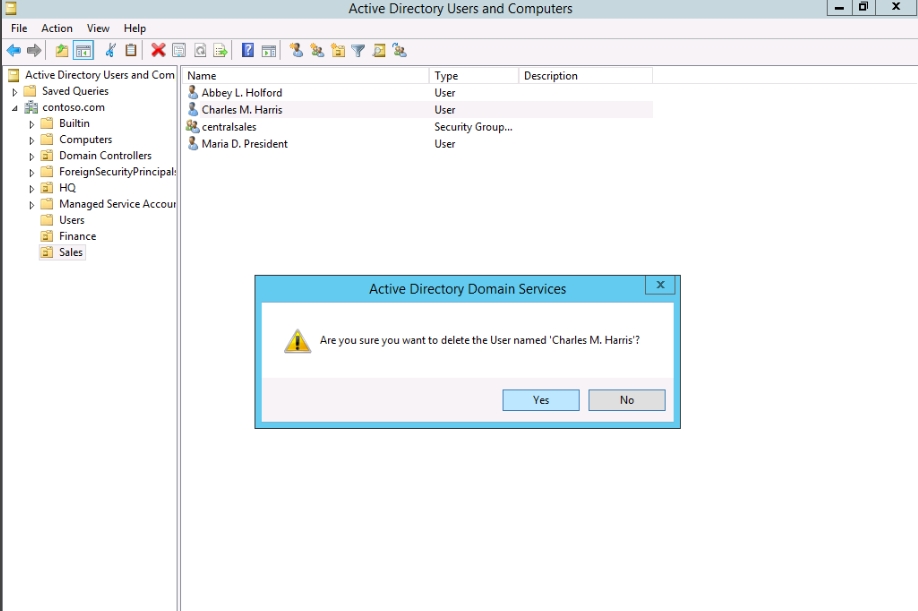
Task: Click Maria D. President user icon
Action: coord(193,143)
